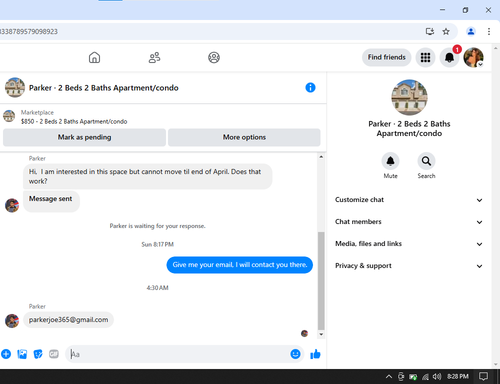This screenshot has height=384, width=500.
Task: Choose a sticker icon in composer
Action: pyautogui.click(x=38, y=354)
